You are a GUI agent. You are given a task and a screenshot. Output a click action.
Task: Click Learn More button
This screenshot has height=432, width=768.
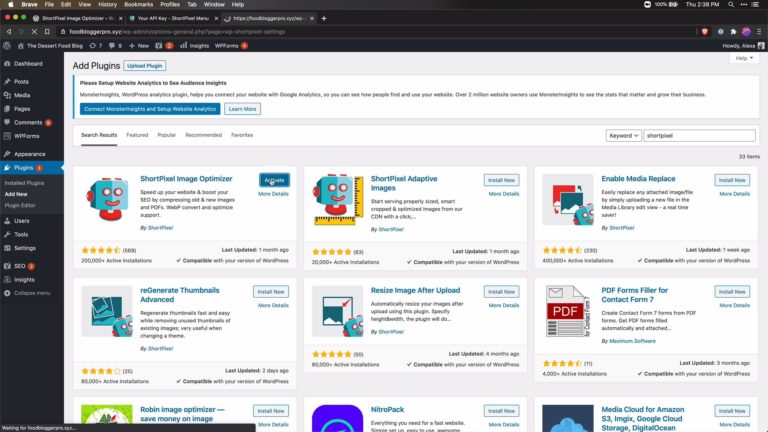242,109
